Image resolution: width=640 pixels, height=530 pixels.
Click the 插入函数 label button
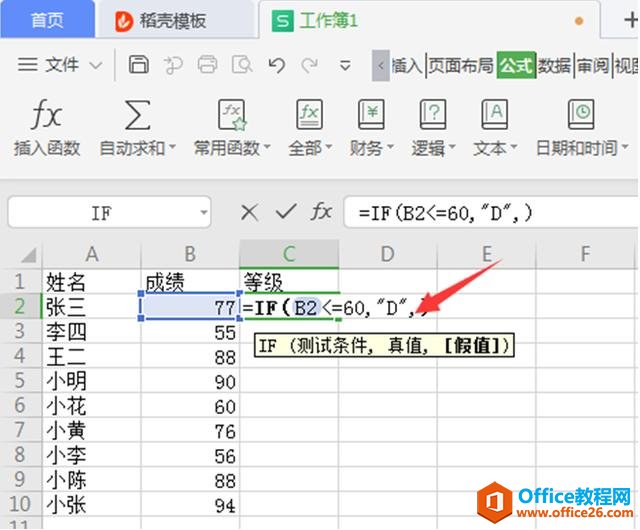pos(47,148)
